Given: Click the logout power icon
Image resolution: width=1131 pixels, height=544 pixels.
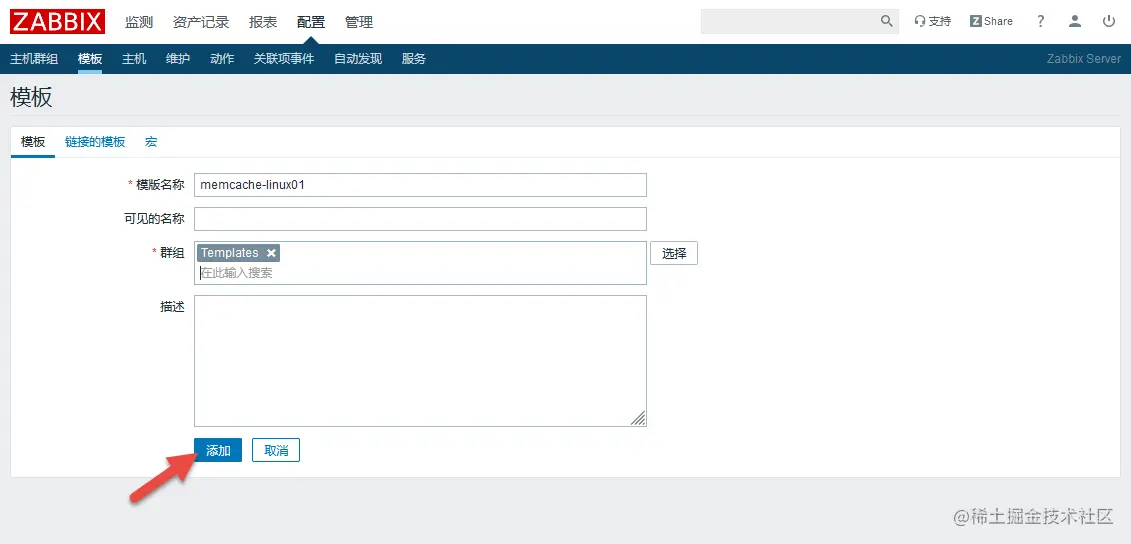Looking at the screenshot, I should pos(1109,21).
